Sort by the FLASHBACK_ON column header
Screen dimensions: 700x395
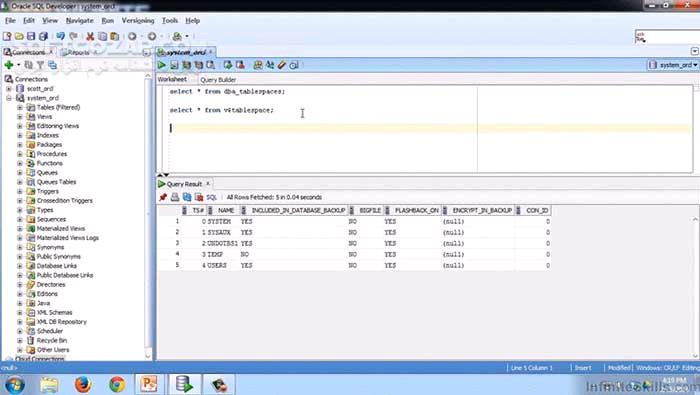[x=413, y=210]
